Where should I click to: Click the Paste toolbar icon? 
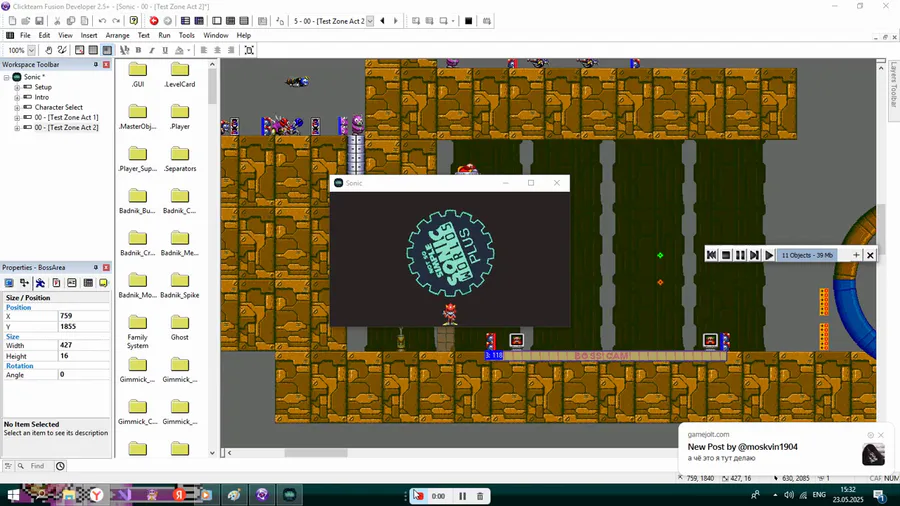pos(84,21)
